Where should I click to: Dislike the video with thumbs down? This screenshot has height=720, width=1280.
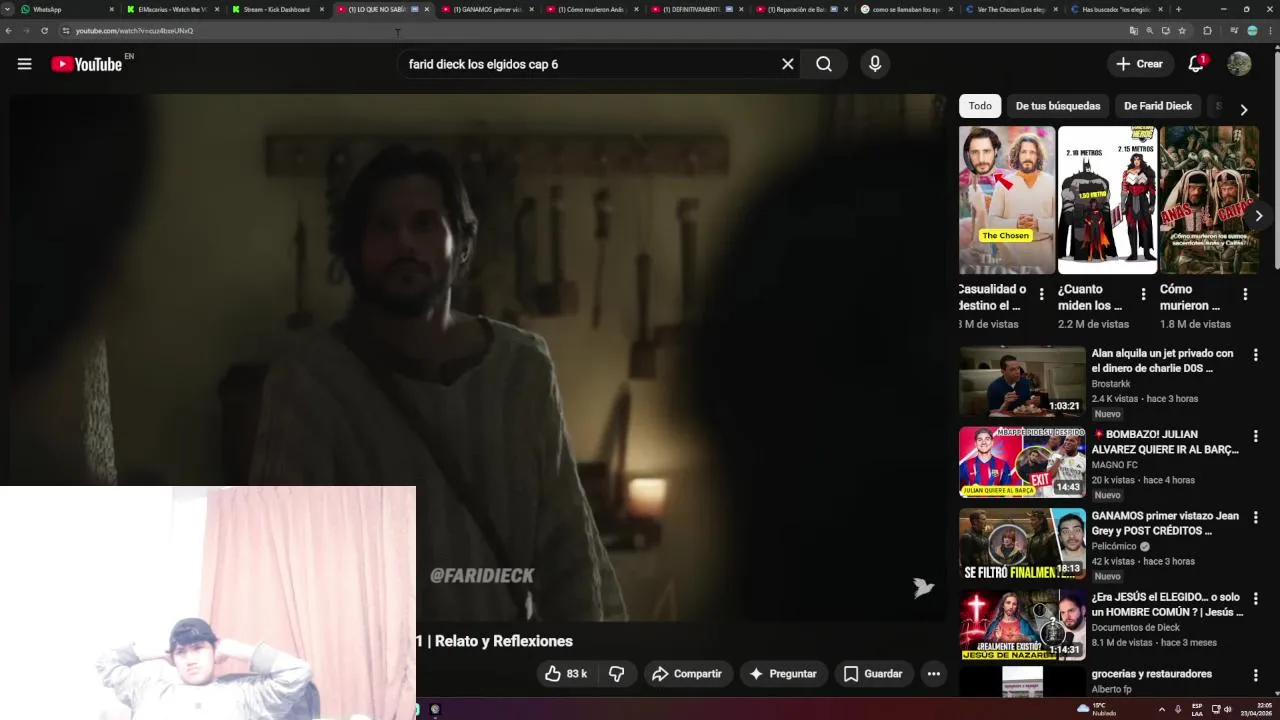click(x=617, y=674)
